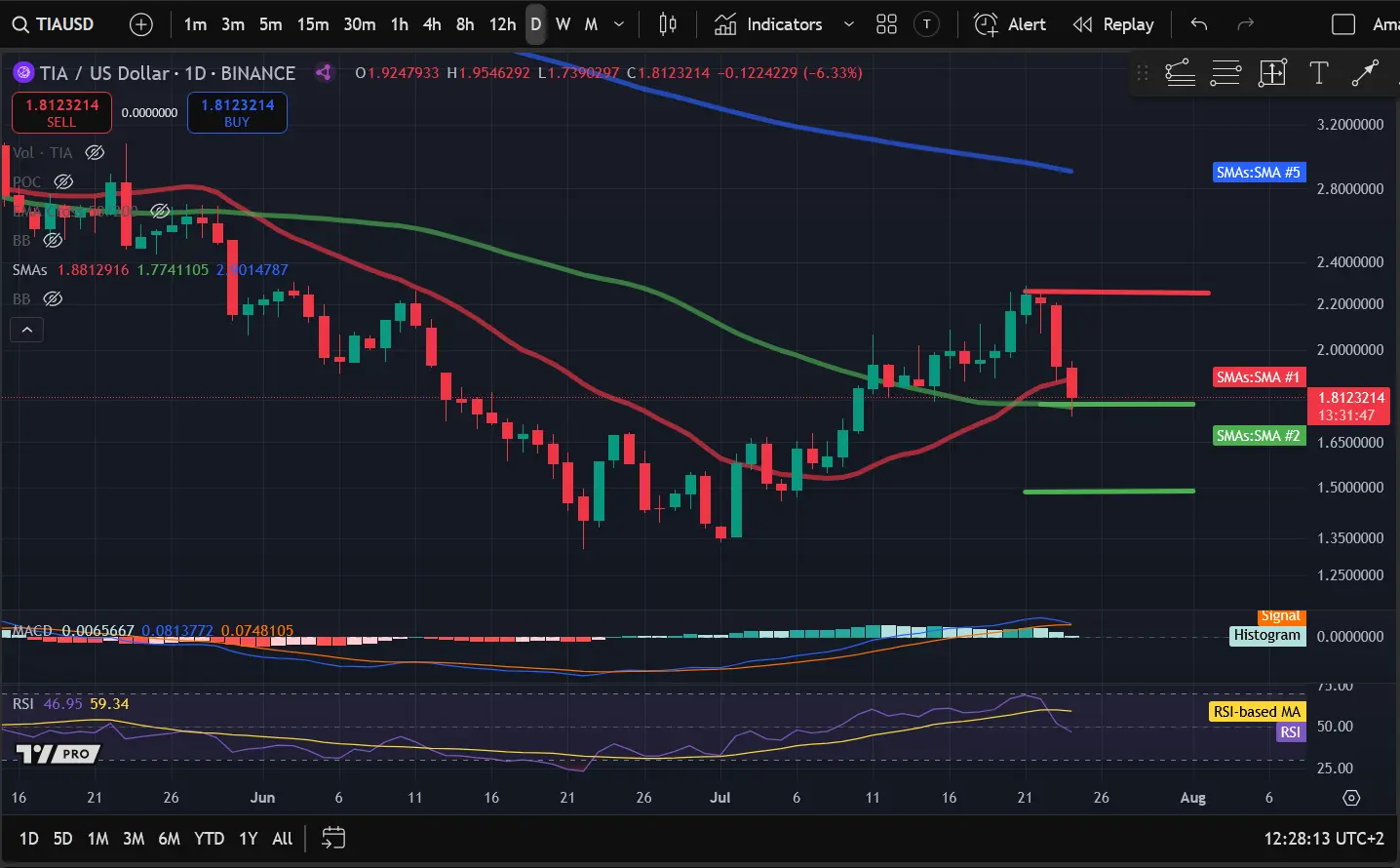Click the chart title TIA / US Dollar
The width and height of the screenshot is (1400, 868).
[104, 73]
